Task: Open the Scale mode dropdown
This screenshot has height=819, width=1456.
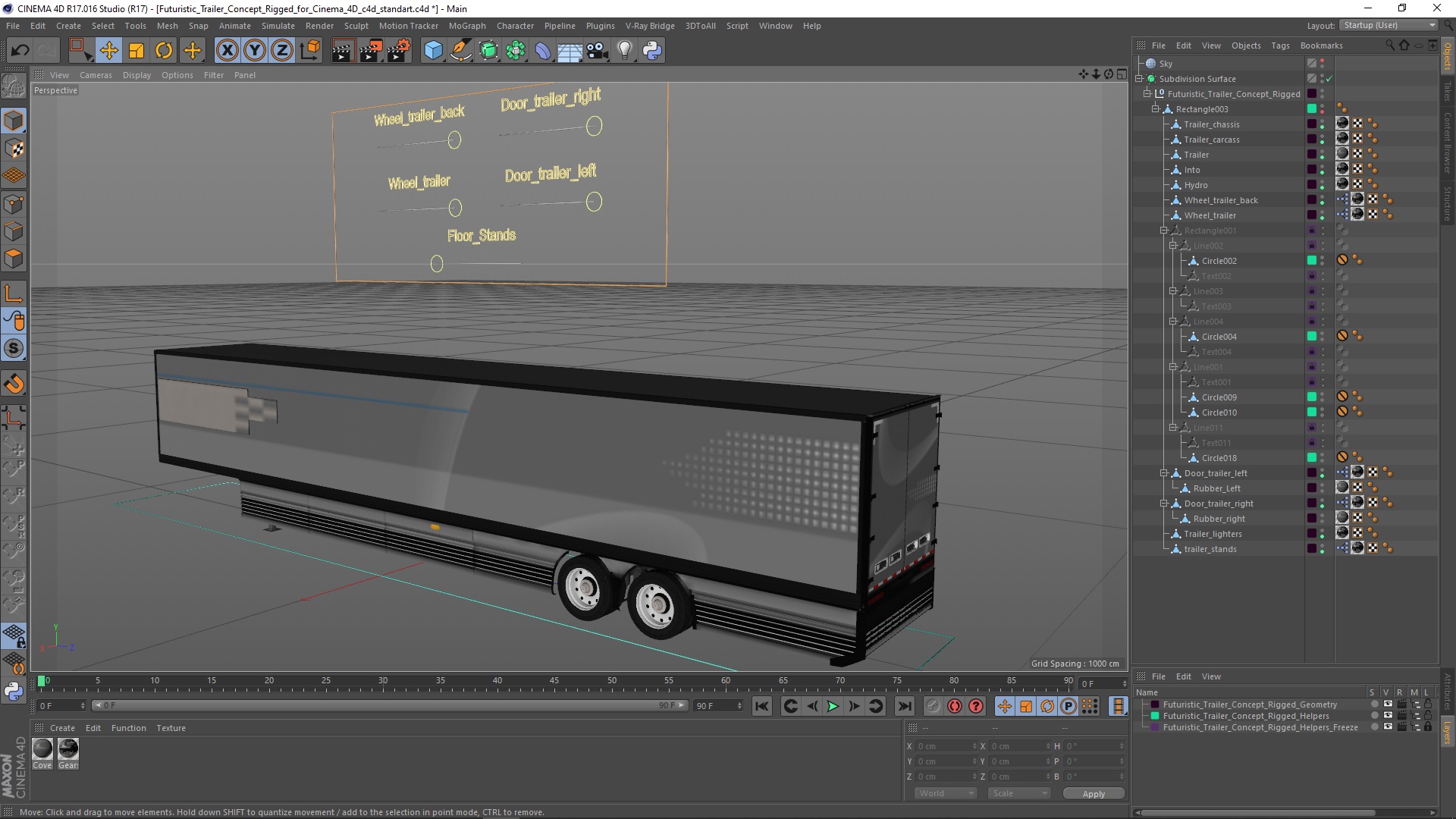Action: pos(1019,793)
